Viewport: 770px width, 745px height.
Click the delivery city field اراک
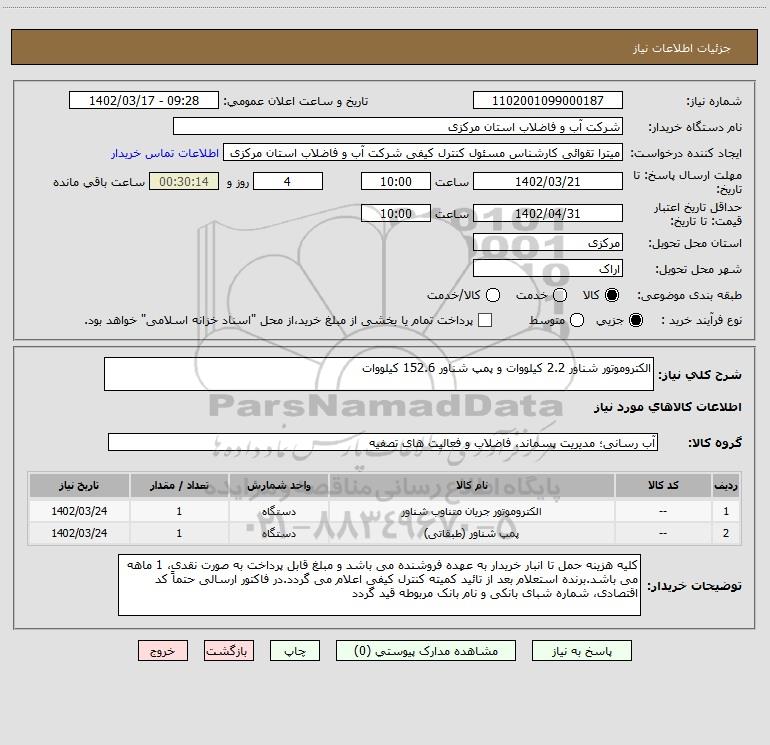point(548,268)
